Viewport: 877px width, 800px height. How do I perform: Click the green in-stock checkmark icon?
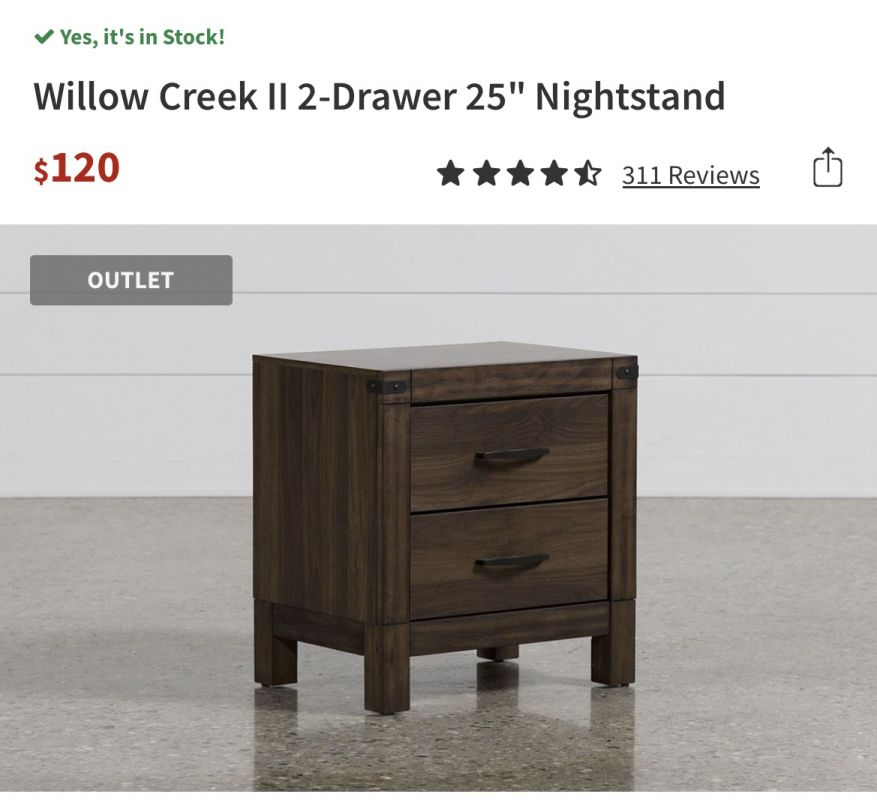click(44, 37)
